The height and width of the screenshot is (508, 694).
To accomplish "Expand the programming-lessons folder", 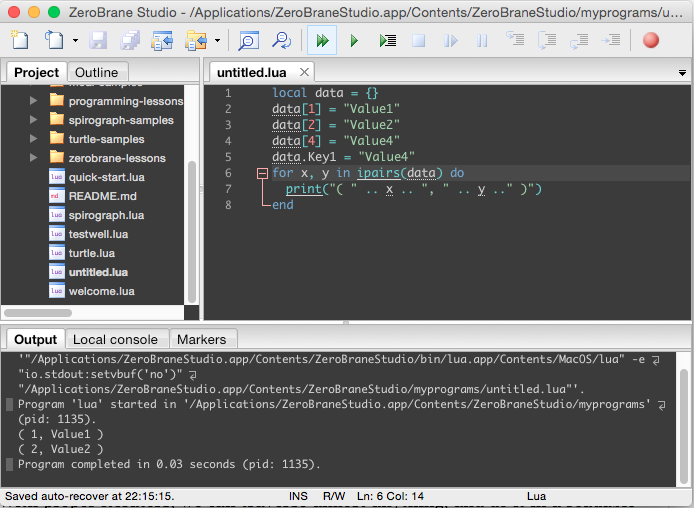I will point(33,101).
